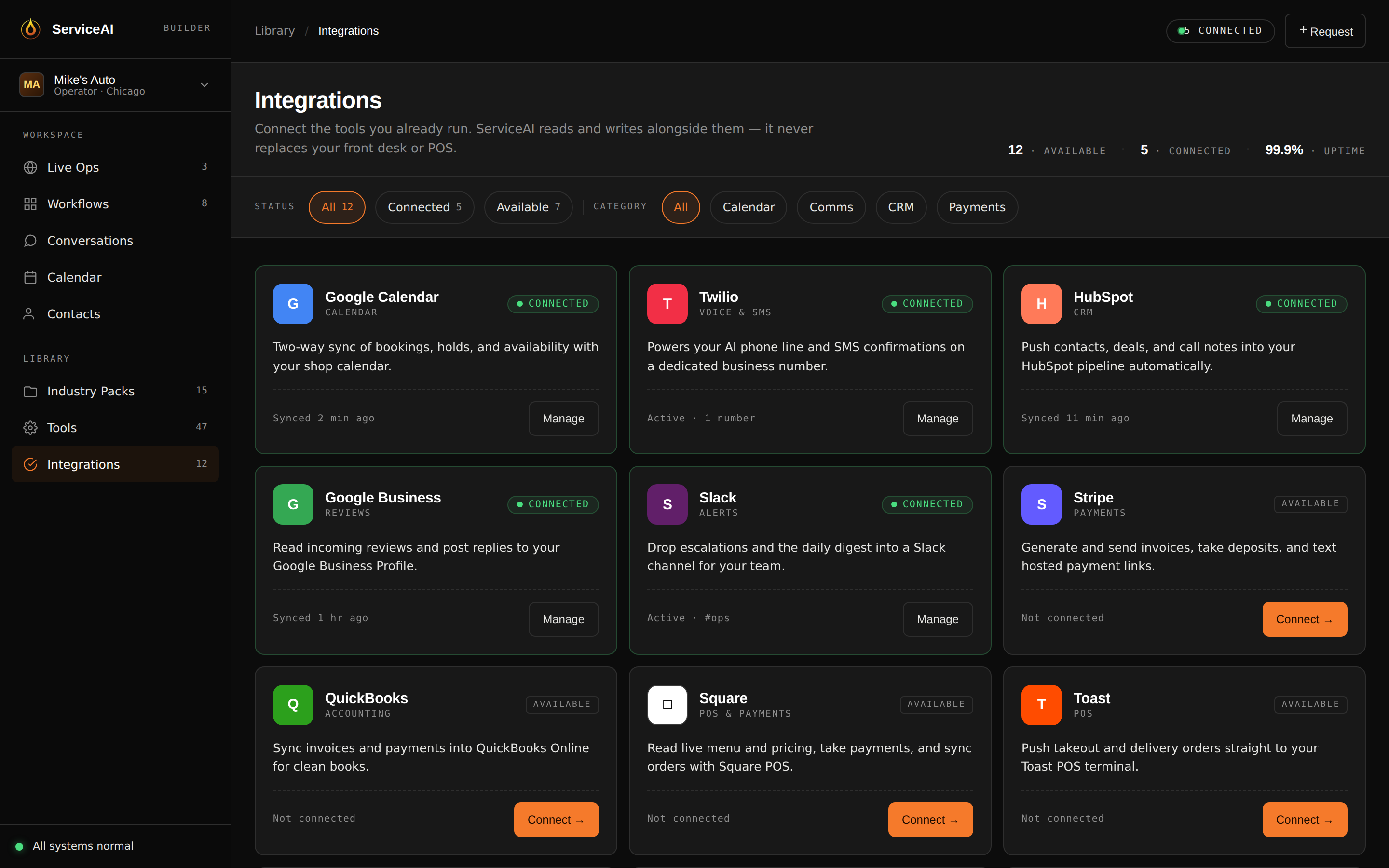Screen dimensions: 1389x868
Task: Open Tools in sidebar
Action: pos(115,428)
